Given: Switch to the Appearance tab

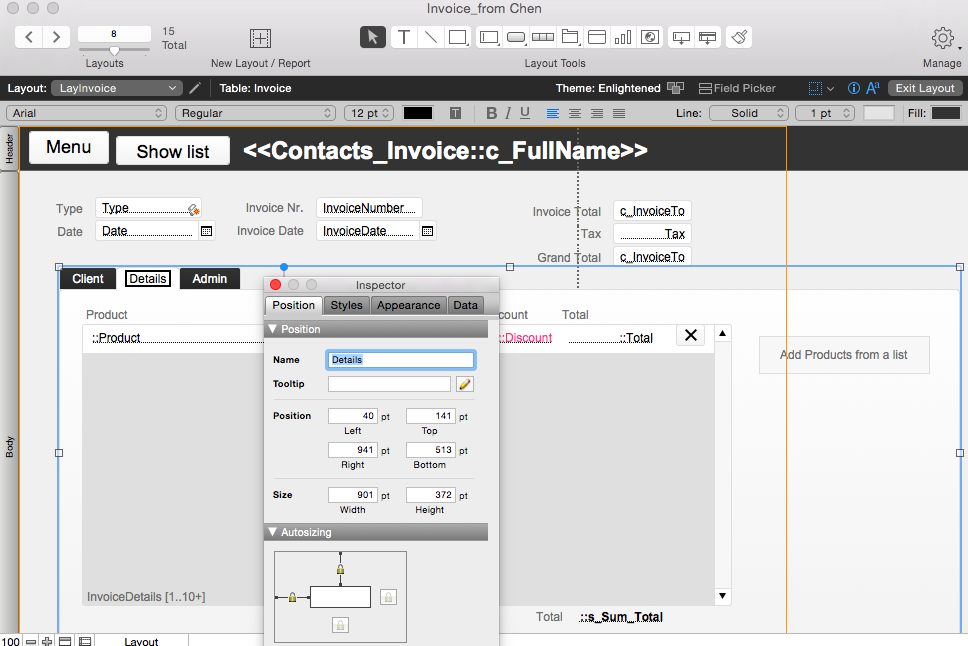Looking at the screenshot, I should [408, 305].
